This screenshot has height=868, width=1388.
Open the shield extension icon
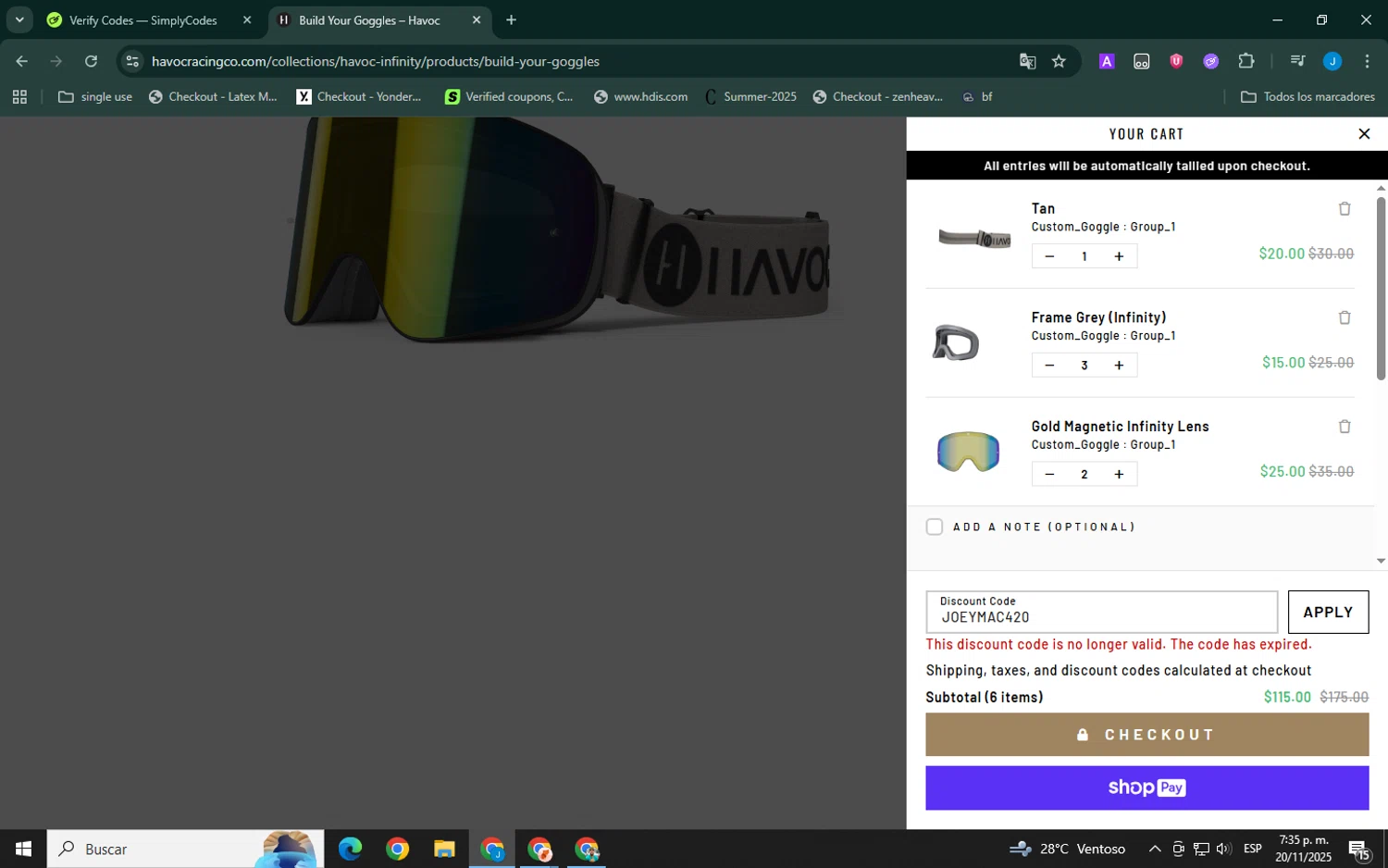(1176, 61)
